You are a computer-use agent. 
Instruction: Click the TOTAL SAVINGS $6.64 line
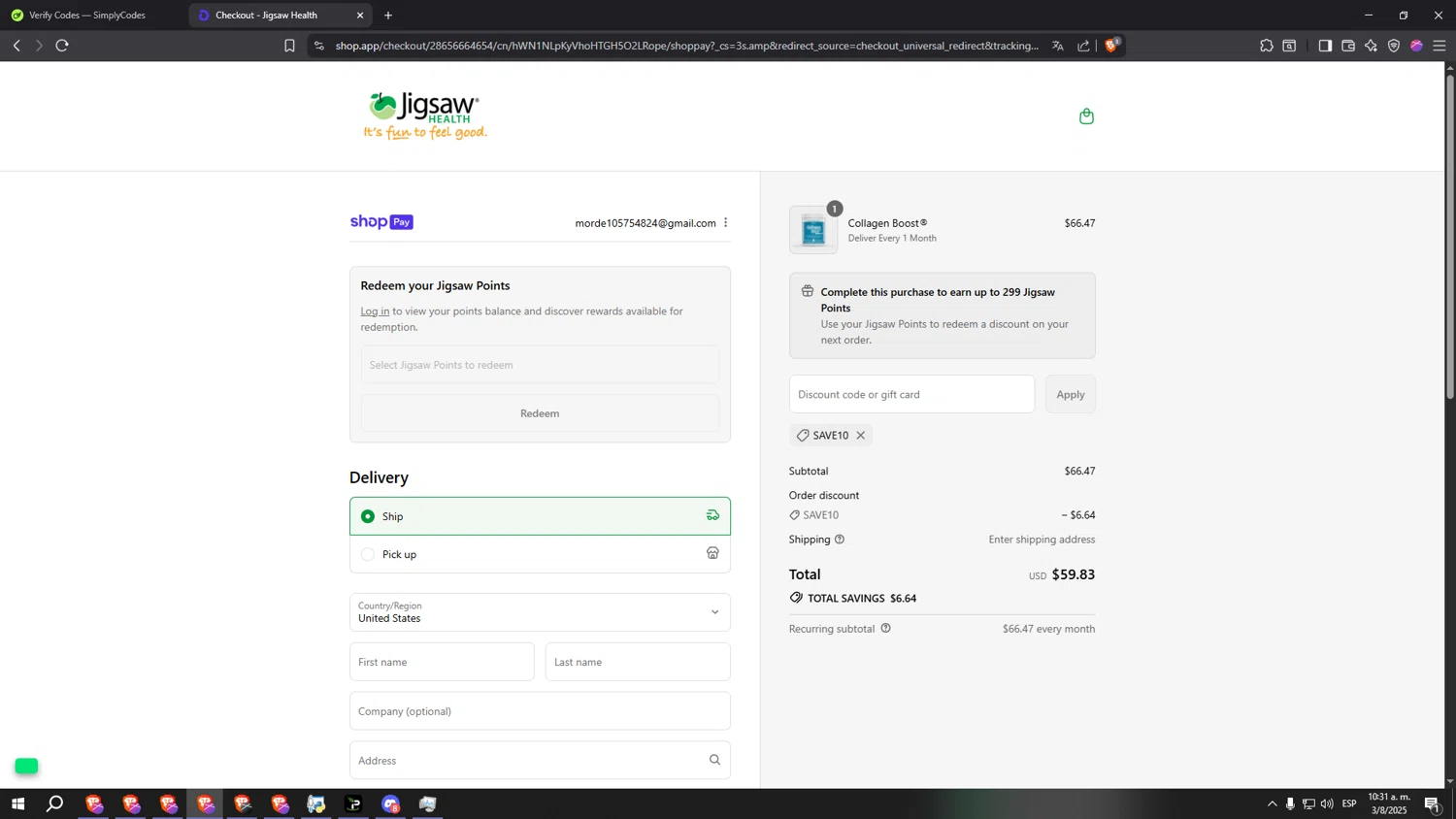[853, 599]
